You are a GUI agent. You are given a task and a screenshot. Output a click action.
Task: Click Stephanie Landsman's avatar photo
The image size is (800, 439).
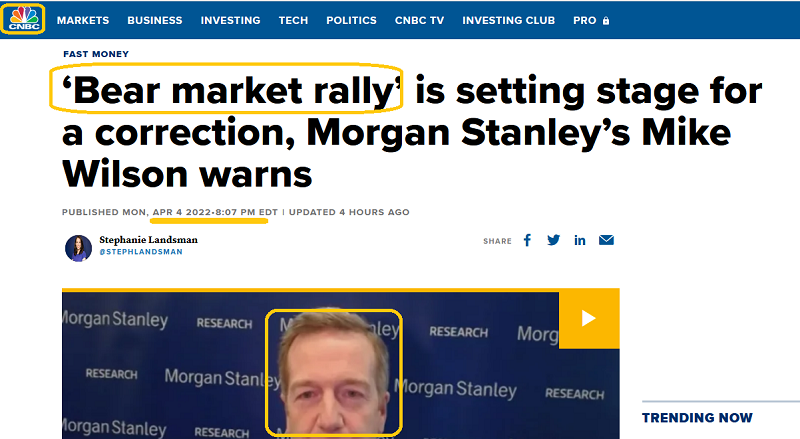(x=79, y=248)
